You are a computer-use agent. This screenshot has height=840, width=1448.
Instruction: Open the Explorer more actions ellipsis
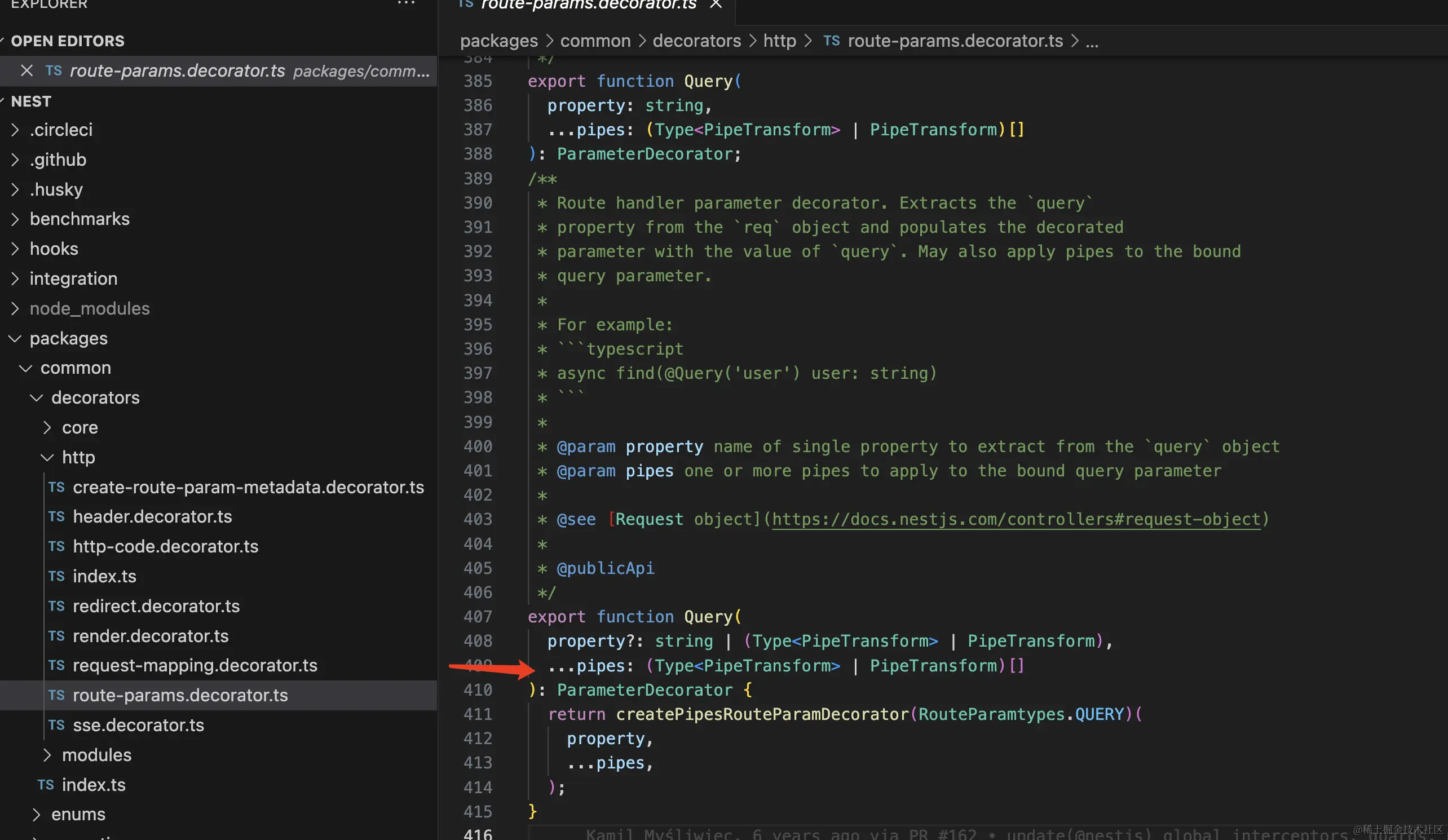pos(406,3)
